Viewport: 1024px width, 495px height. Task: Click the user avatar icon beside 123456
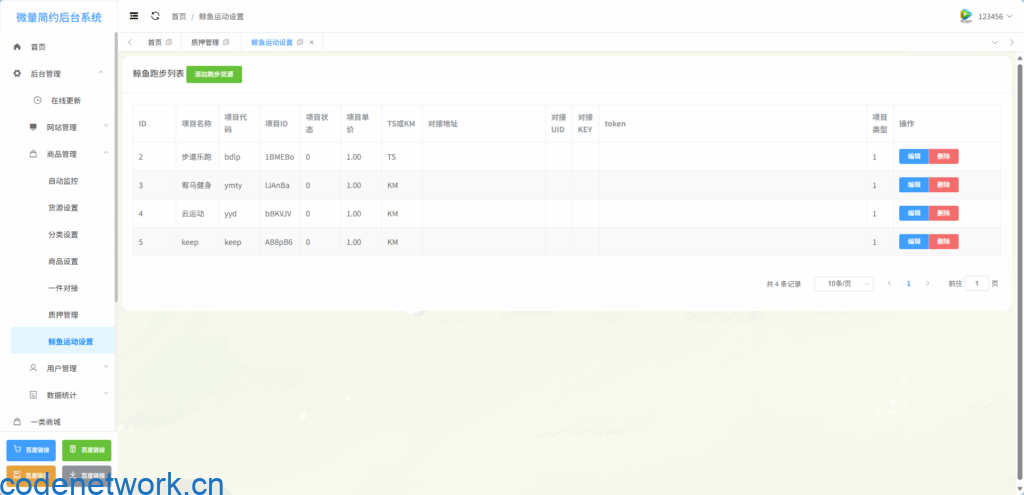pyautogui.click(x=966, y=16)
